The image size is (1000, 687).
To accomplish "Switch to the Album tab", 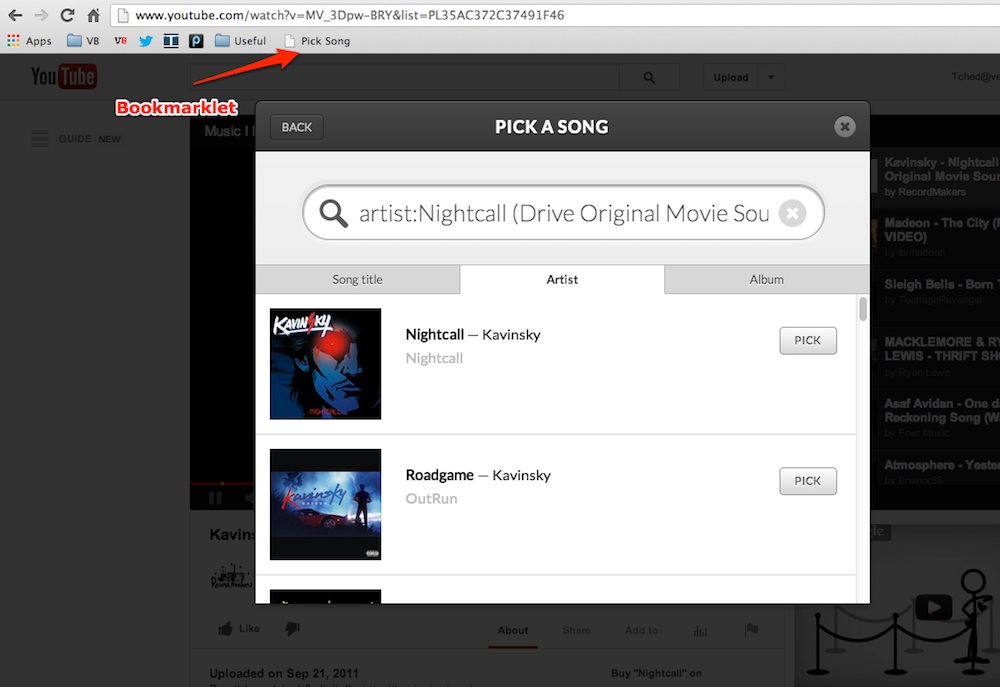I will coord(767,279).
